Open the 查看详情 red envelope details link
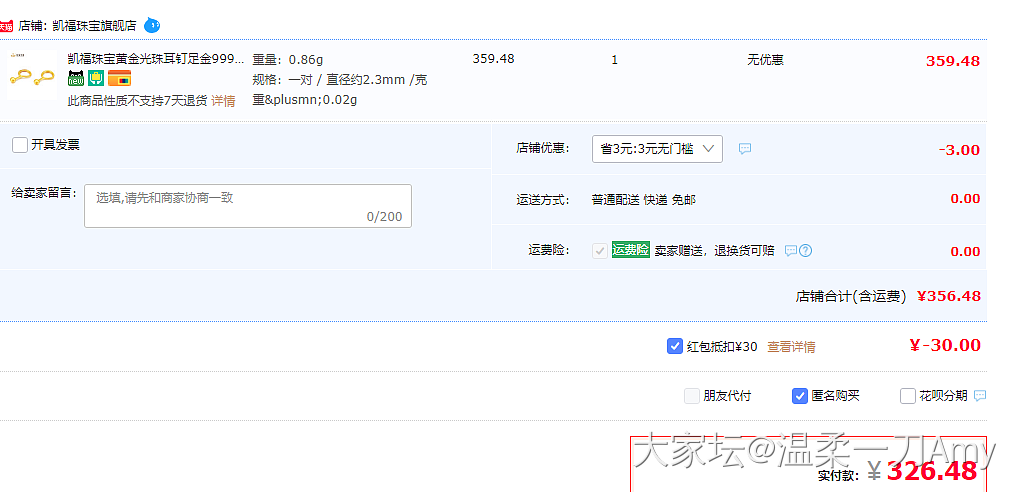1019x492 pixels. click(x=791, y=347)
